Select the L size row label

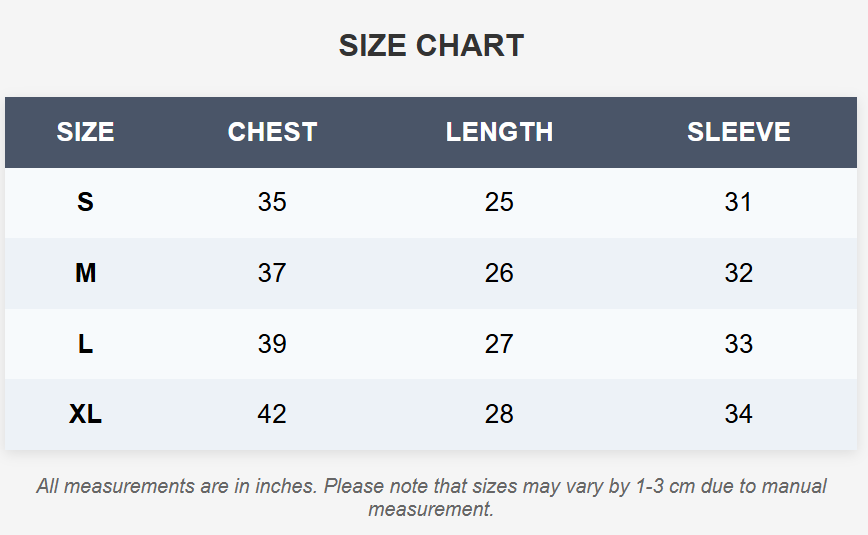tap(85, 344)
